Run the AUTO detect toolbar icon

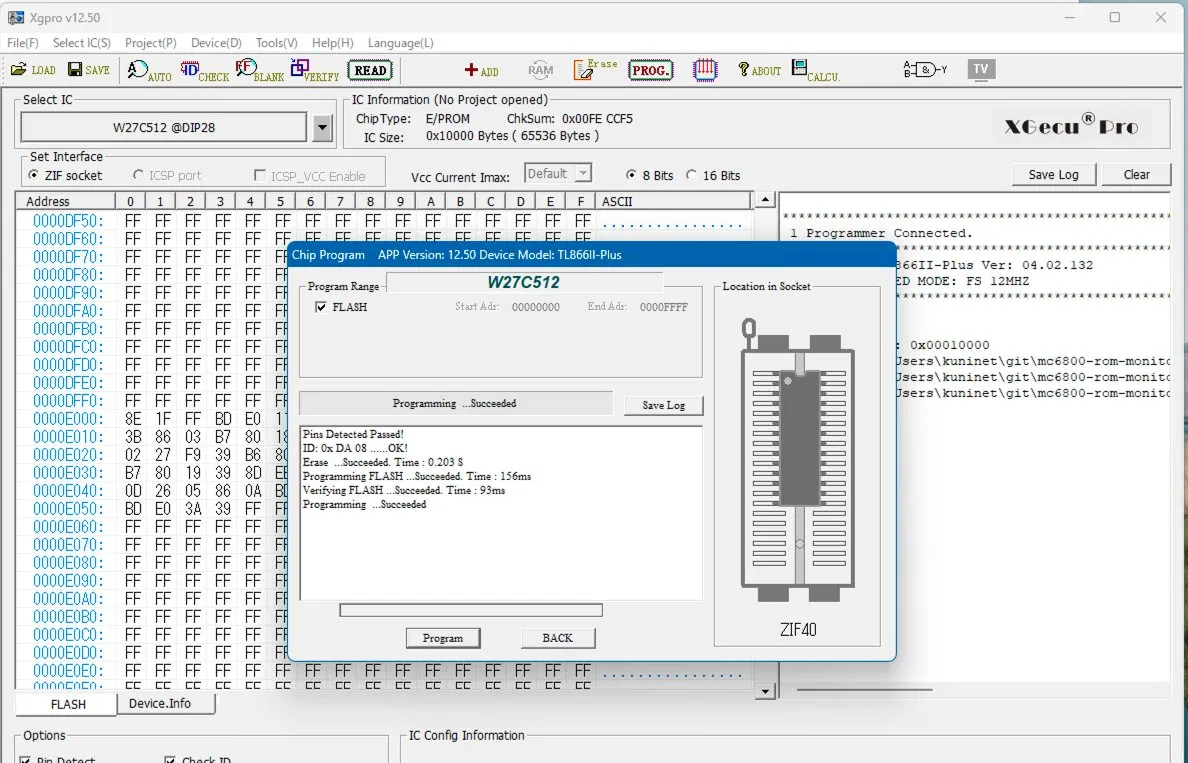tap(149, 70)
